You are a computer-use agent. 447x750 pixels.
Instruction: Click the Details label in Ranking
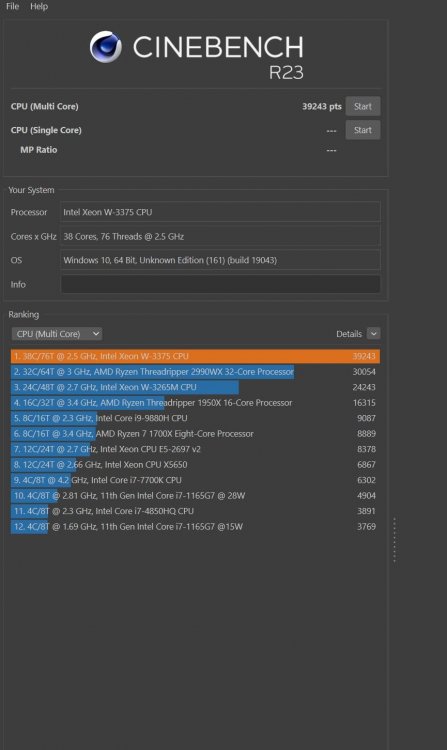(349, 334)
